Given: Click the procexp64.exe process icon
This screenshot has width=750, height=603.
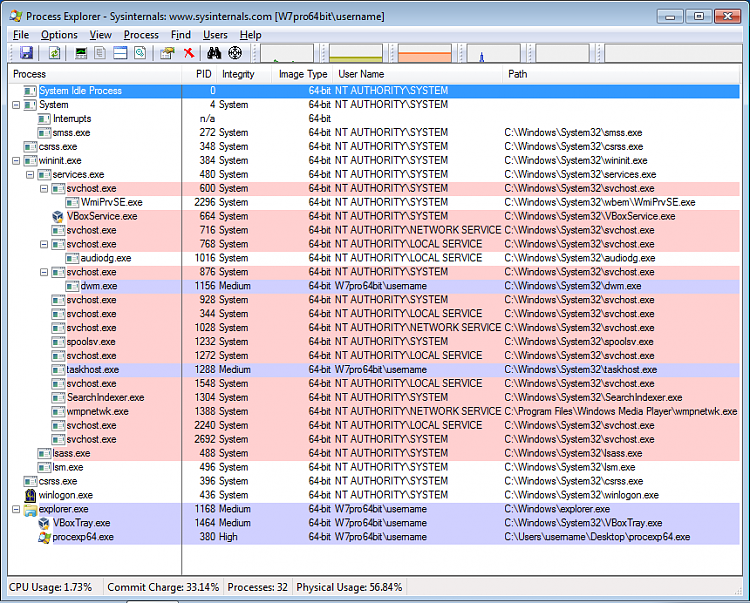Looking at the screenshot, I should [x=44, y=537].
